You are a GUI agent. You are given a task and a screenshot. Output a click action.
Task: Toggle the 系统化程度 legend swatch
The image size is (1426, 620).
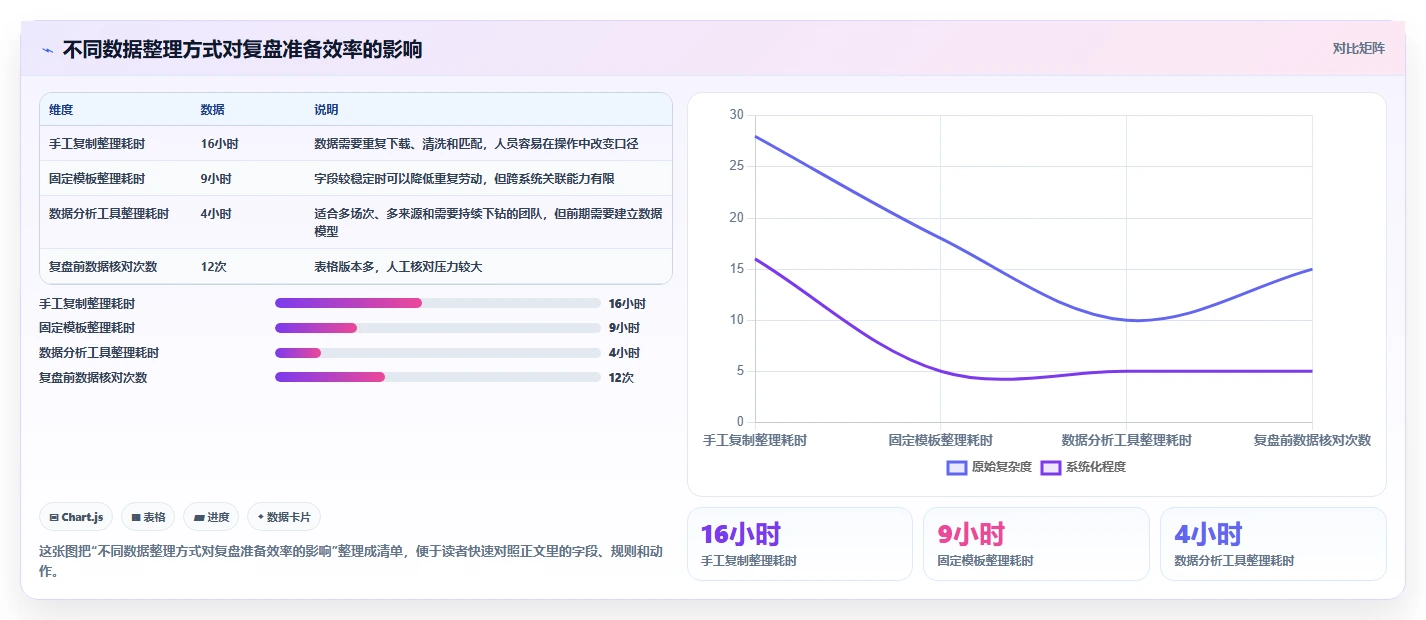1051,467
